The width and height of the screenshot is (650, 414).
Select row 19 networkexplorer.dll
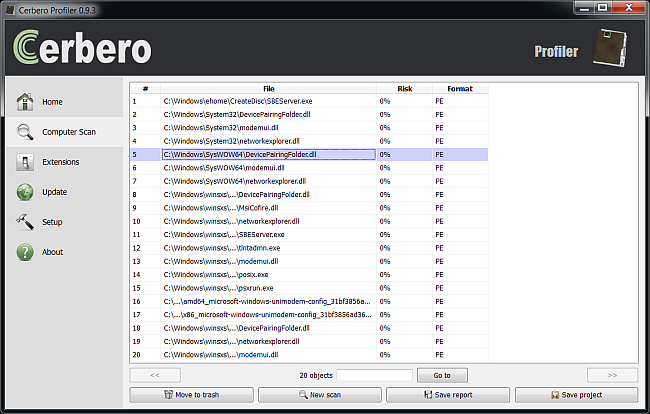(x=309, y=341)
